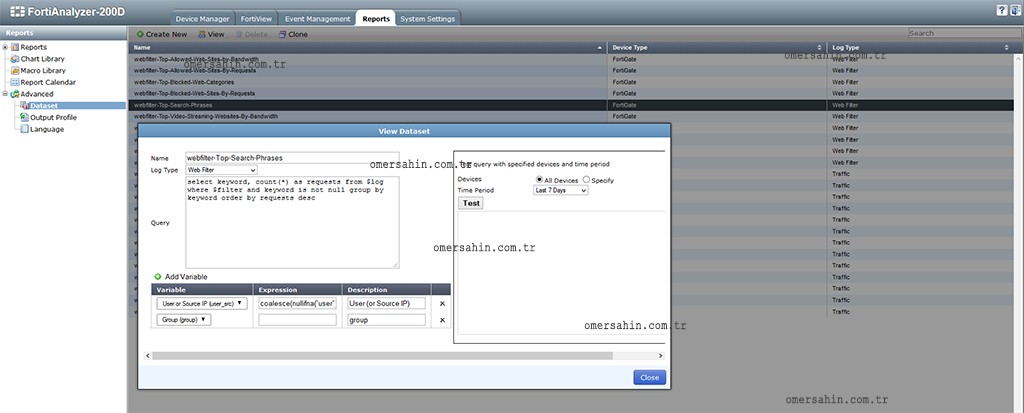Collapse the Advanced tree node
The height and width of the screenshot is (413, 1024).
click(x=5, y=94)
